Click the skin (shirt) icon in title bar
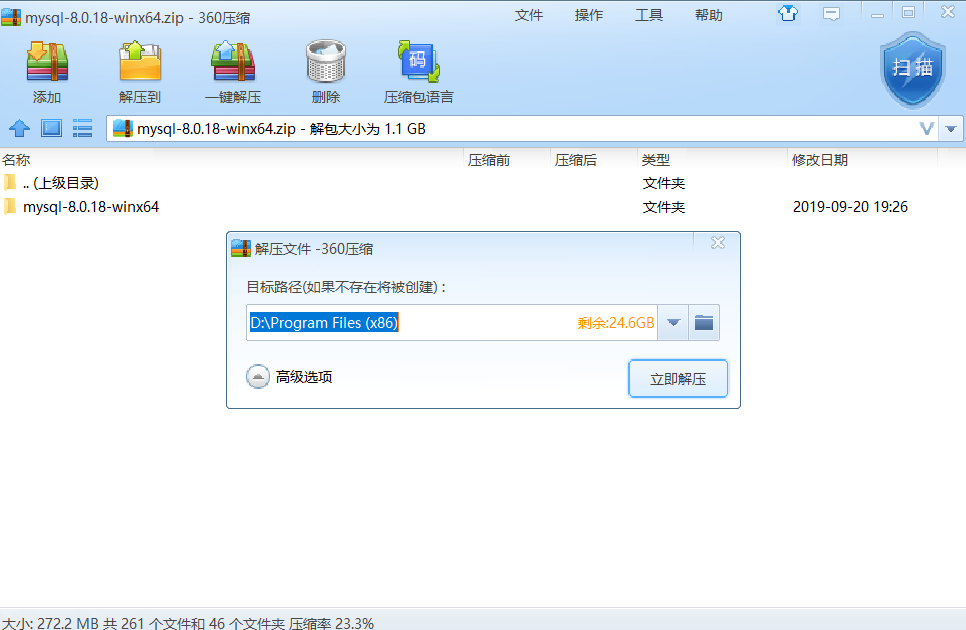 point(788,13)
